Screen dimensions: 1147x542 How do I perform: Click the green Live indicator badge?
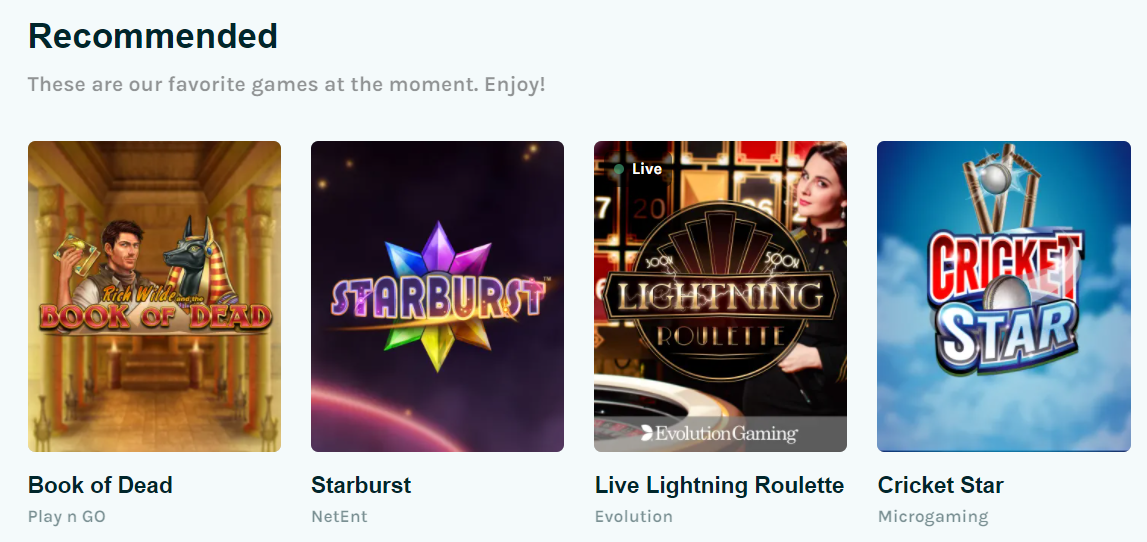click(638, 169)
